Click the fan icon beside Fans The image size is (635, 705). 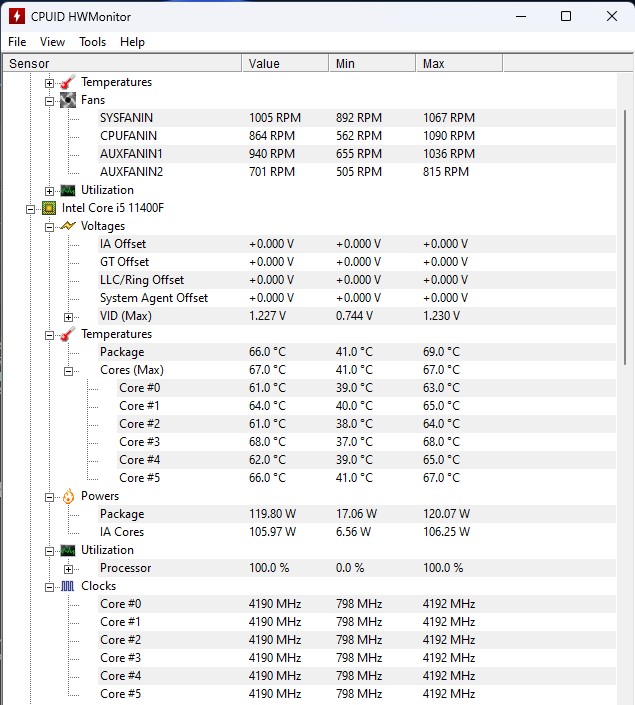click(x=68, y=100)
